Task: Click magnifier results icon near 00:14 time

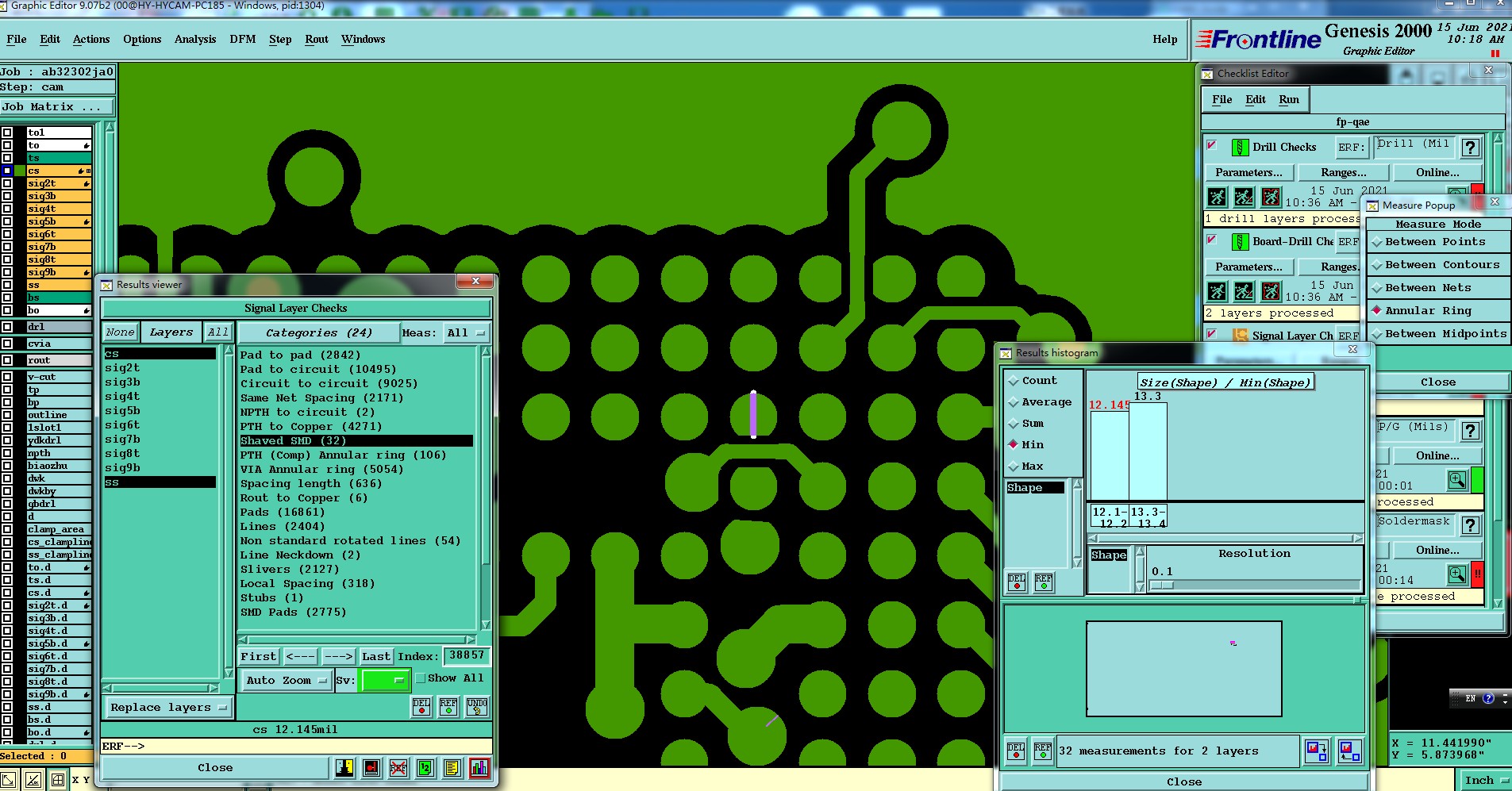Action: [x=1457, y=574]
